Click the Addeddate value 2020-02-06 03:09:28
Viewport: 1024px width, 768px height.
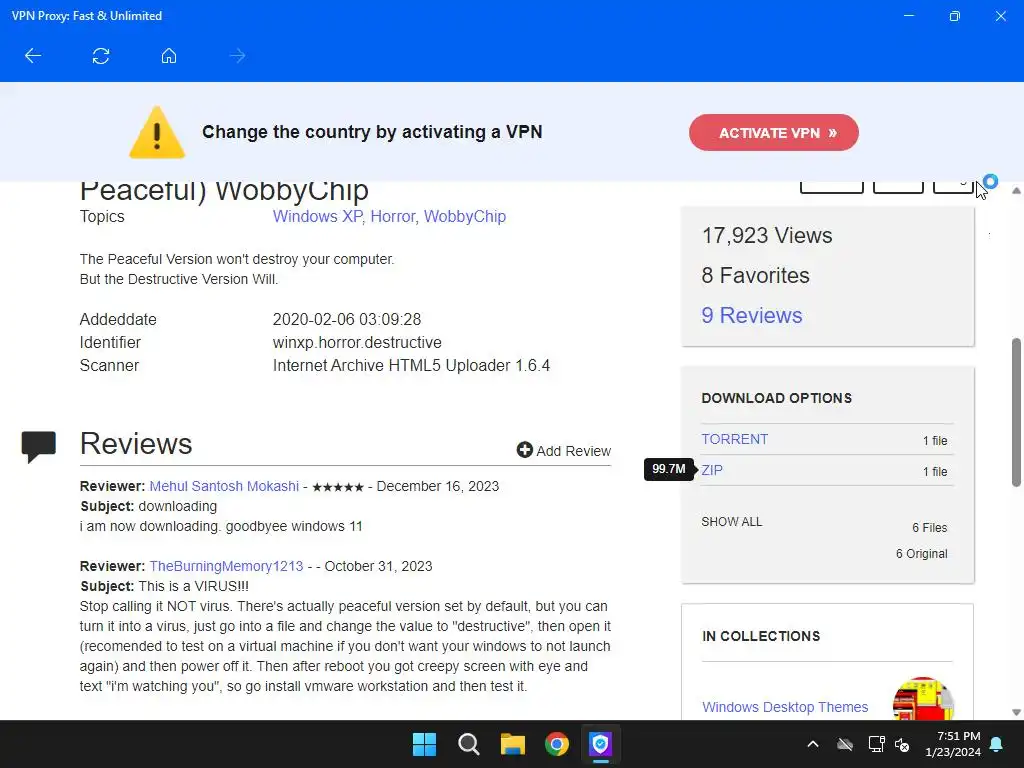point(347,319)
